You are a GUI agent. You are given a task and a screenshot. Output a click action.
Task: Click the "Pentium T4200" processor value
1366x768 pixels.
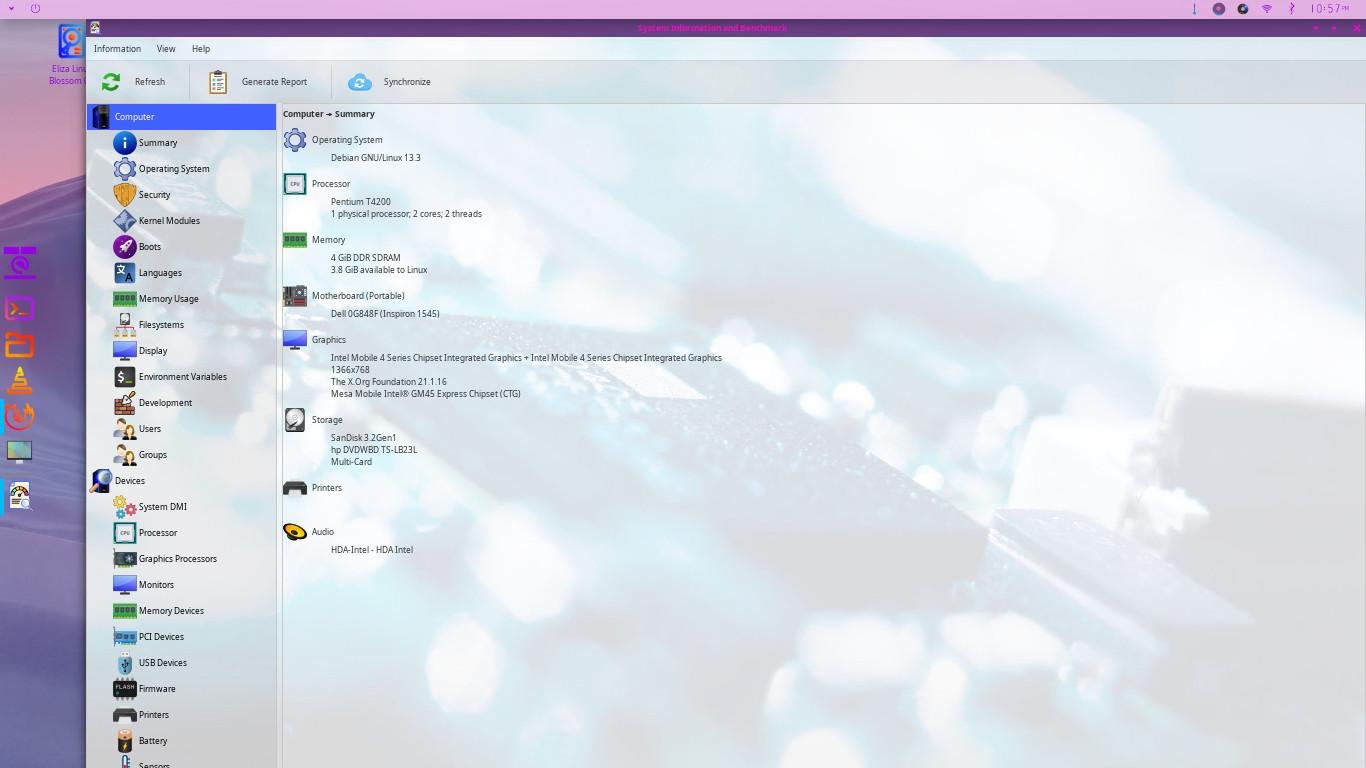pos(361,202)
